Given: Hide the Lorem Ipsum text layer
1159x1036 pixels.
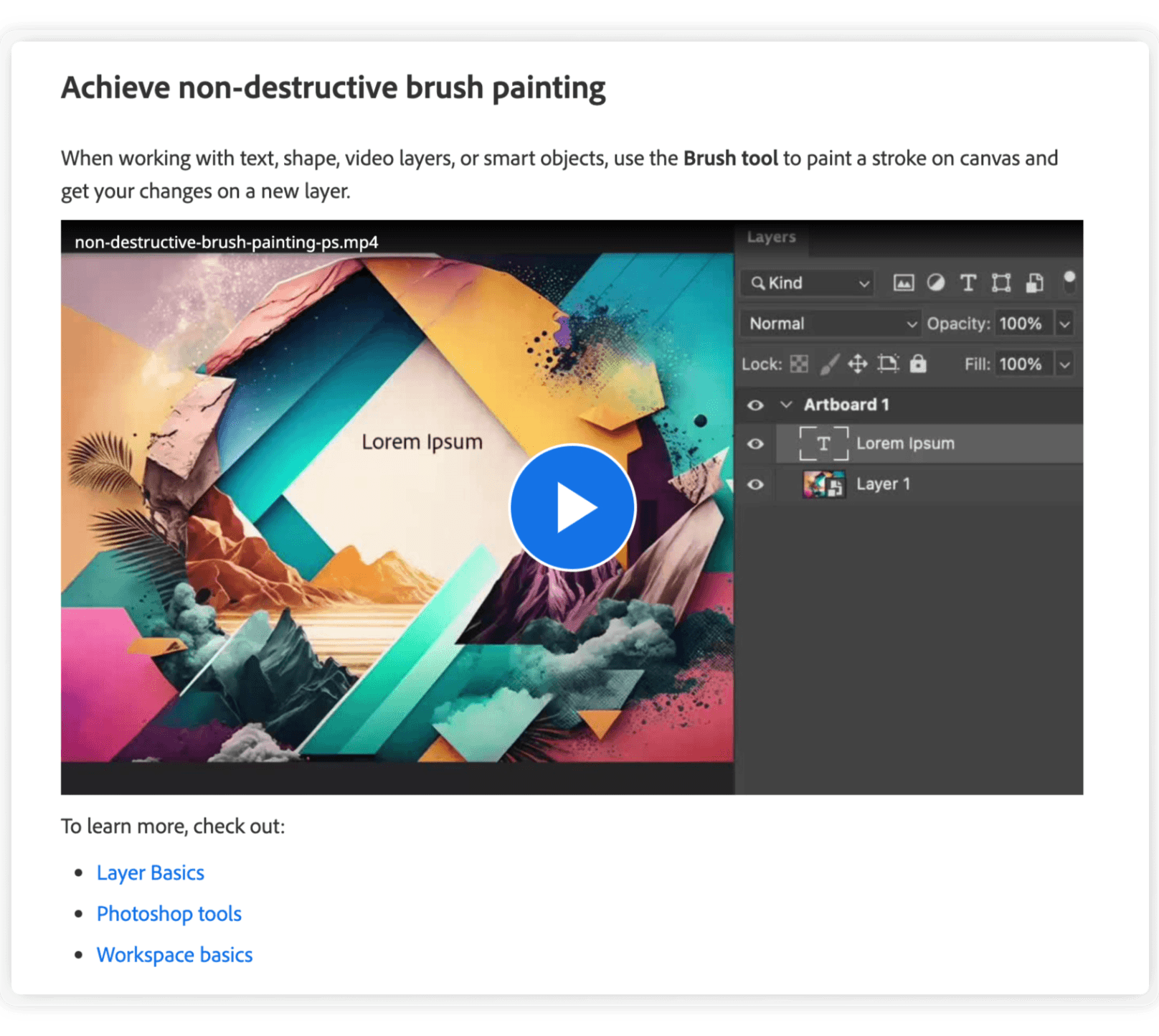Looking at the screenshot, I should (755, 444).
